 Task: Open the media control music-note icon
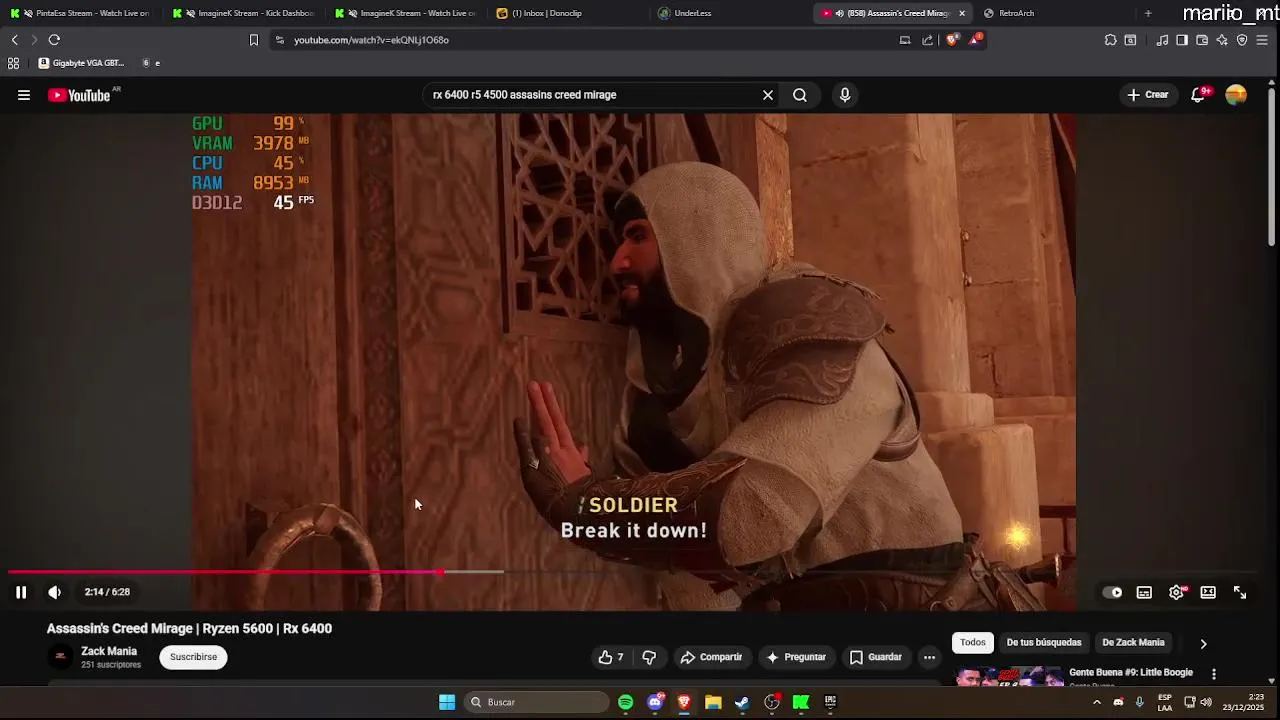[1162, 40]
